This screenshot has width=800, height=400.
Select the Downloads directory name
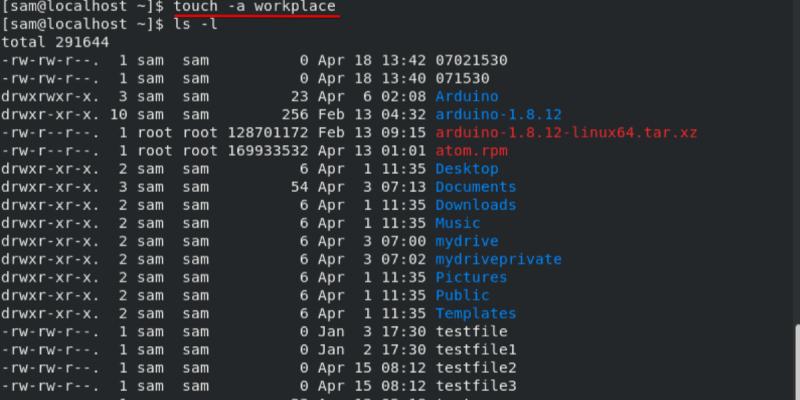point(475,205)
